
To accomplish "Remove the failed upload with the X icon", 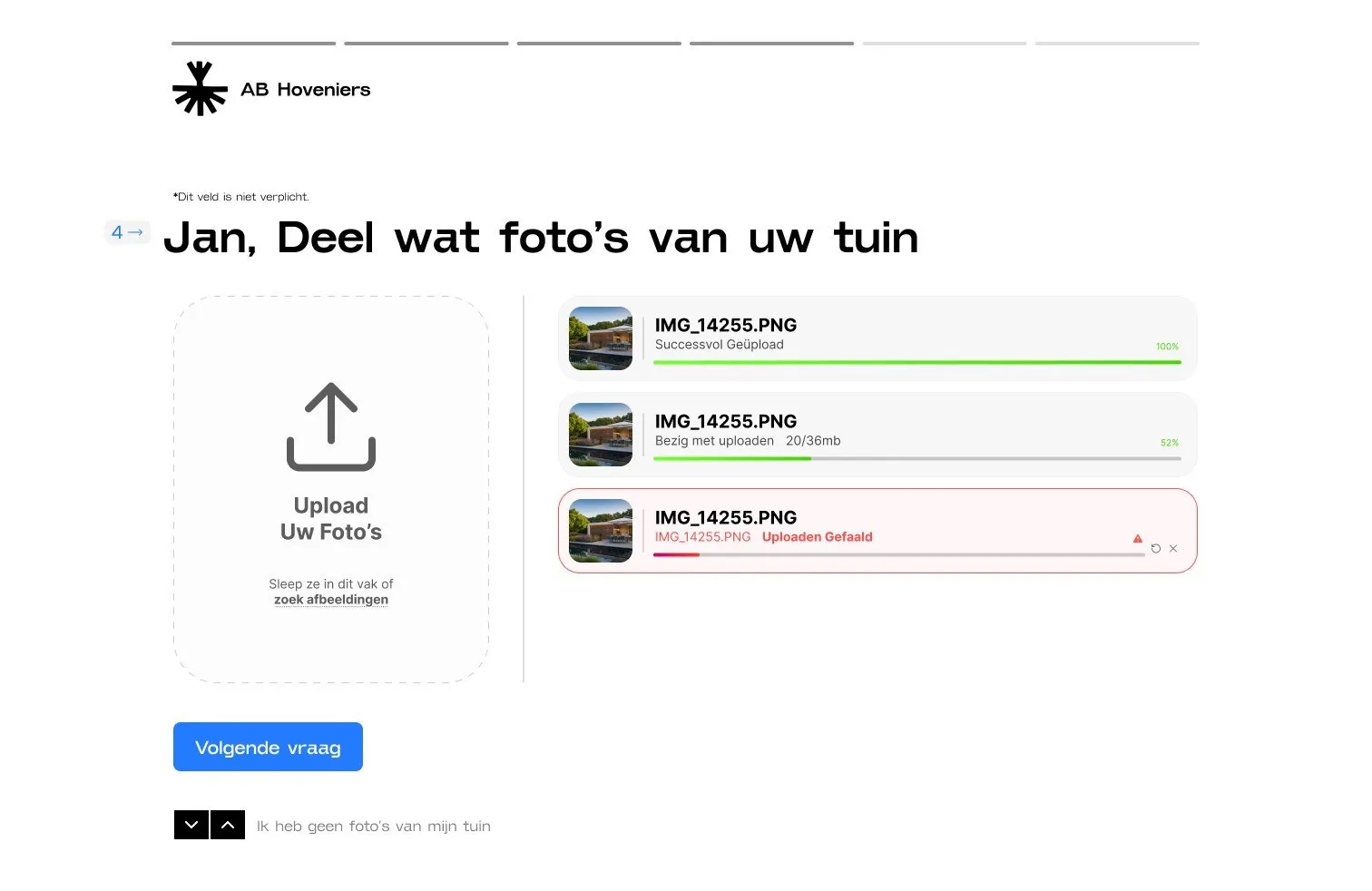I will 1173,549.
